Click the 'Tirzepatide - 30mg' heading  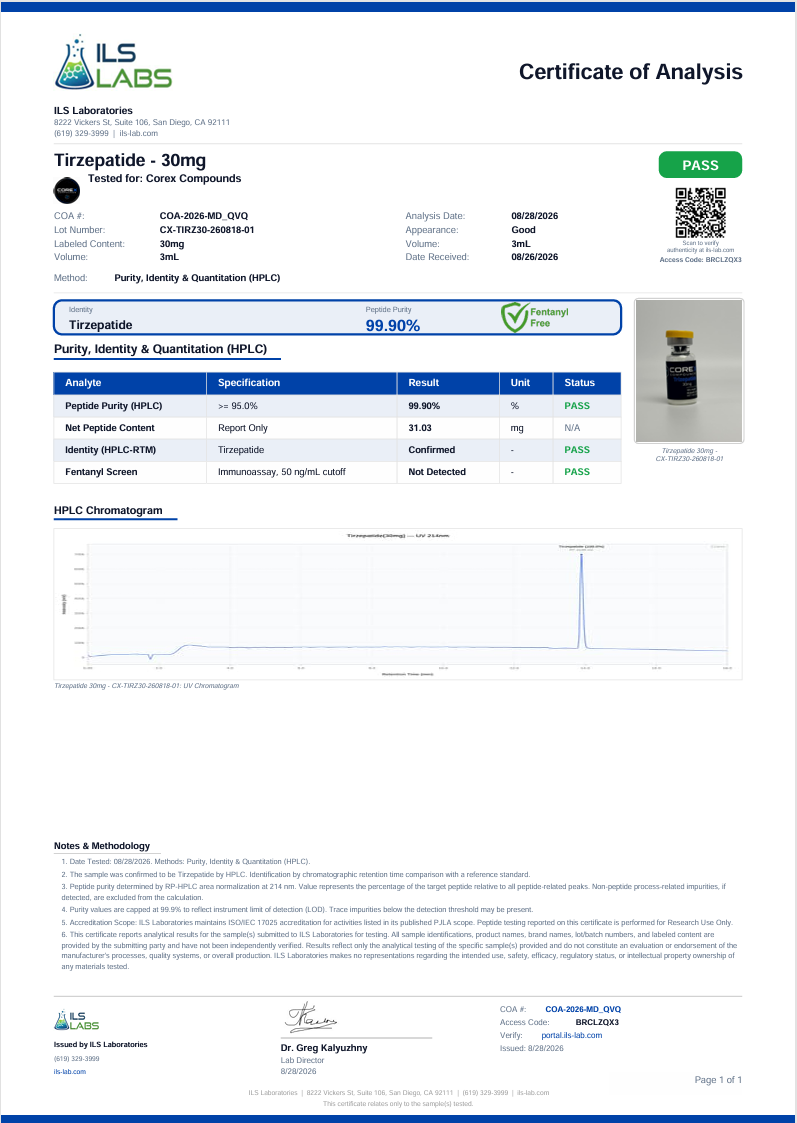130,160
